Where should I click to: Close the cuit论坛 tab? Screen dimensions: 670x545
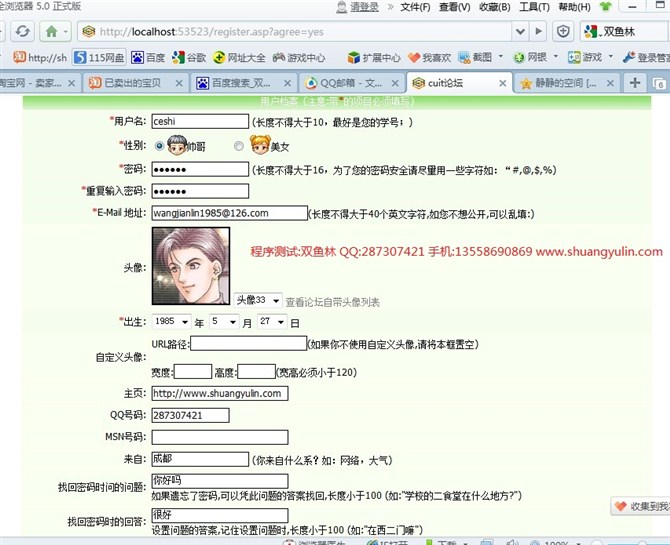coord(502,83)
